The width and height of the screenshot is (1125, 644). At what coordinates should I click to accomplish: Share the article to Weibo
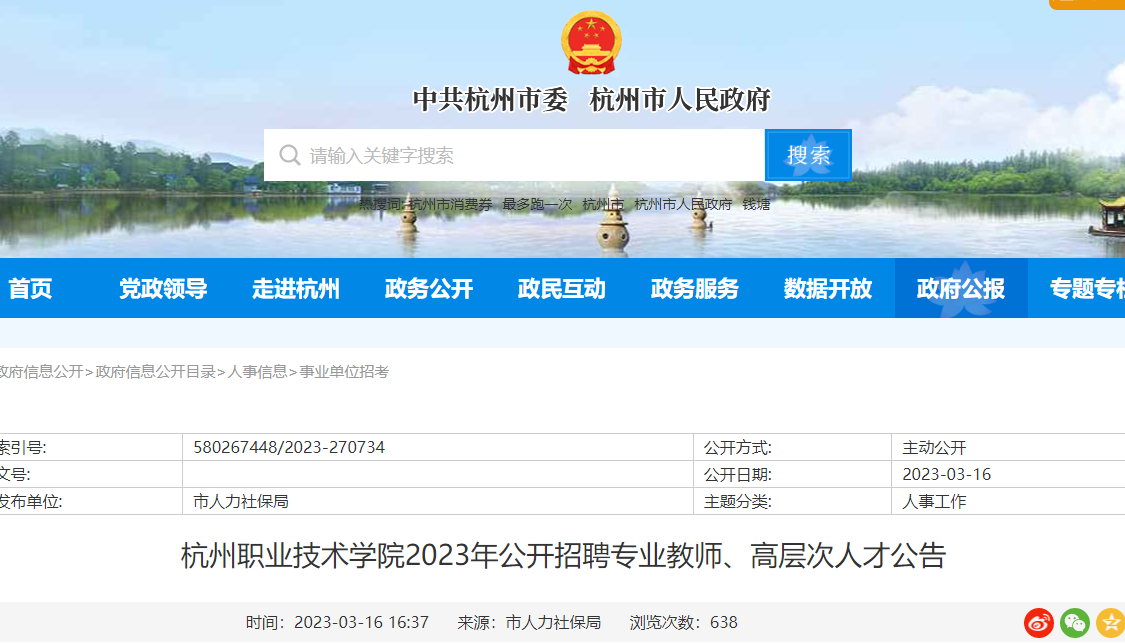[1038, 622]
